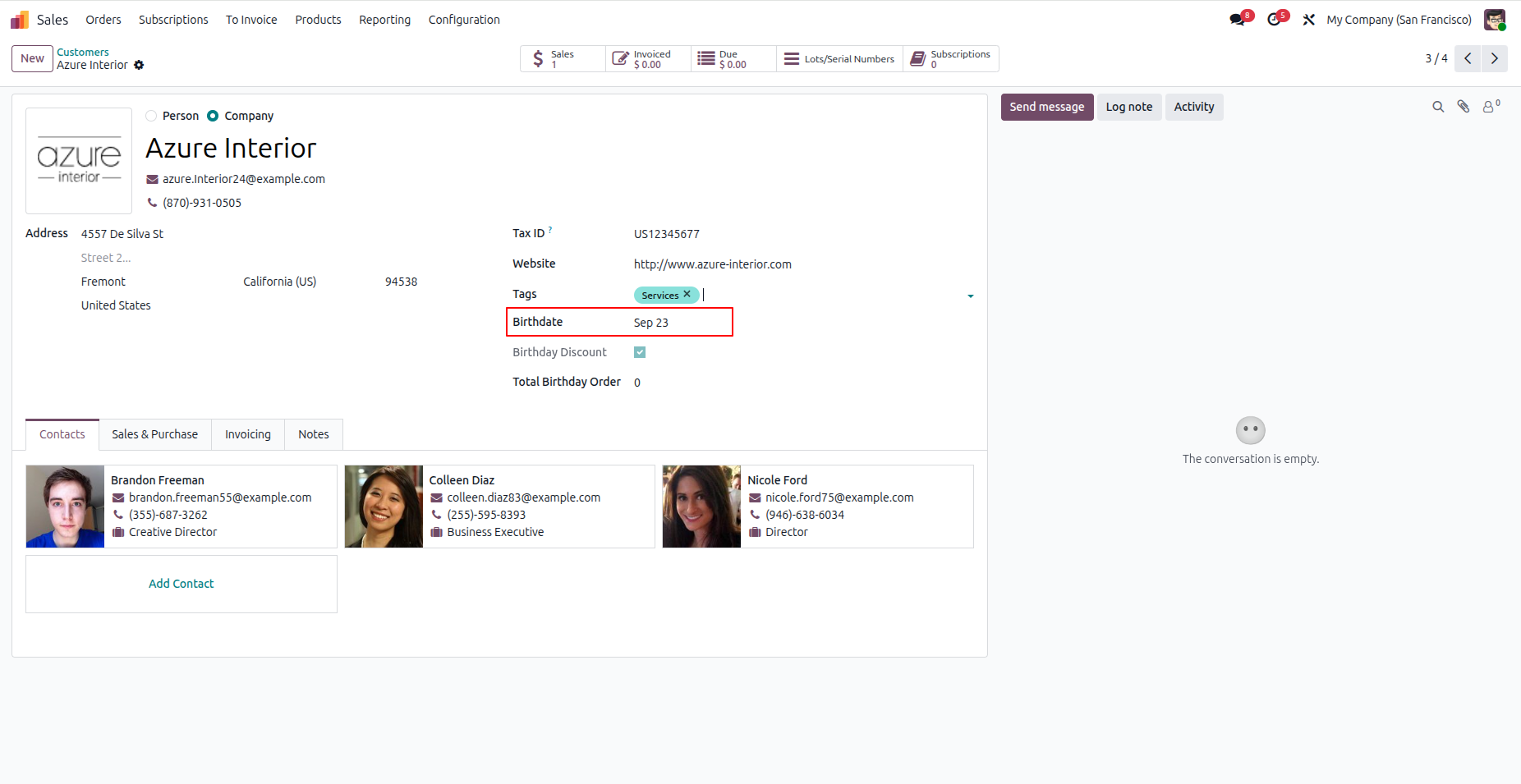Open Nicole Ford contact card
This screenshot has height=784, width=1521.
818,507
